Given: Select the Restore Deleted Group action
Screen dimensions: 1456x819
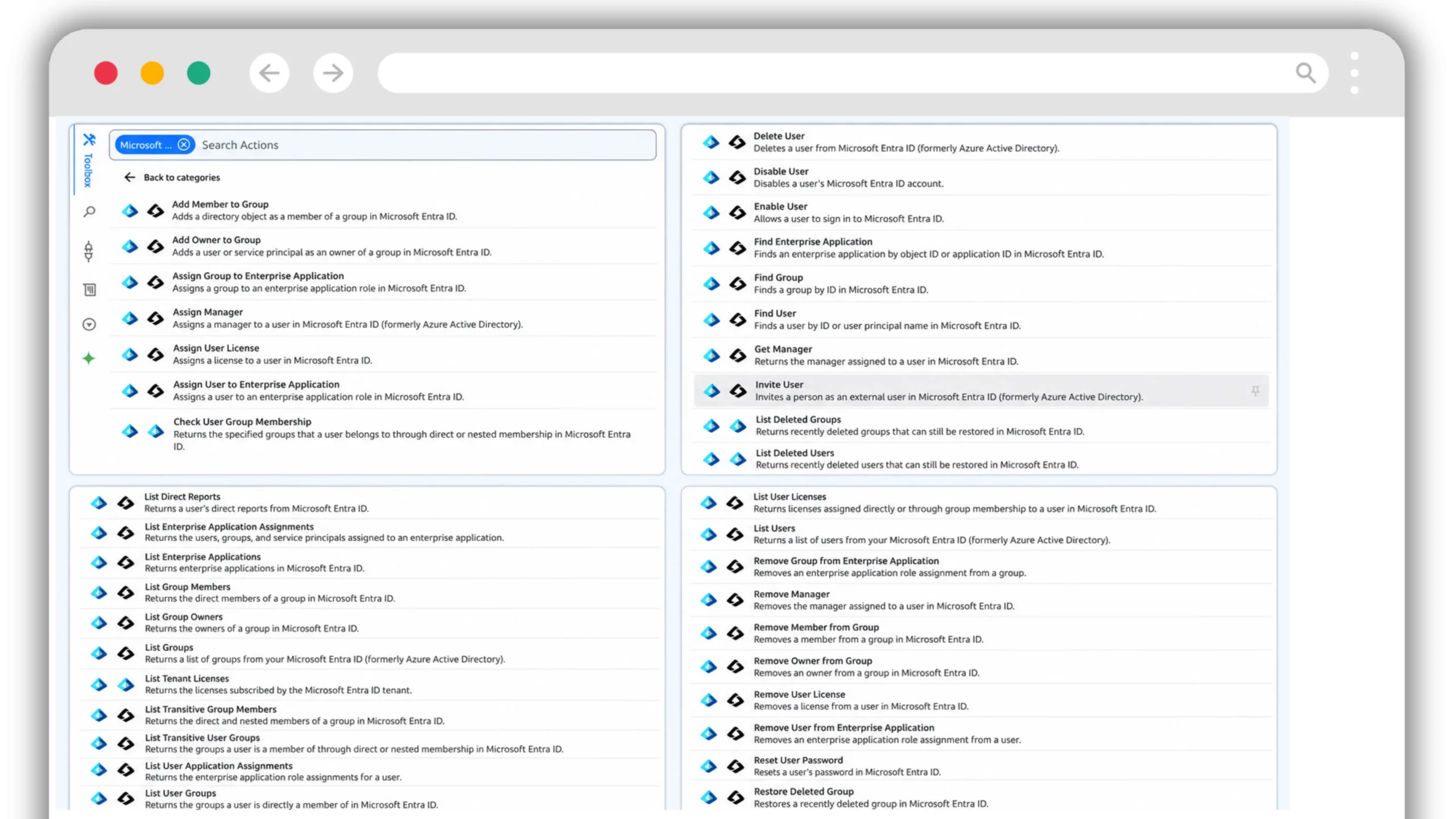Looking at the screenshot, I should click(981, 797).
